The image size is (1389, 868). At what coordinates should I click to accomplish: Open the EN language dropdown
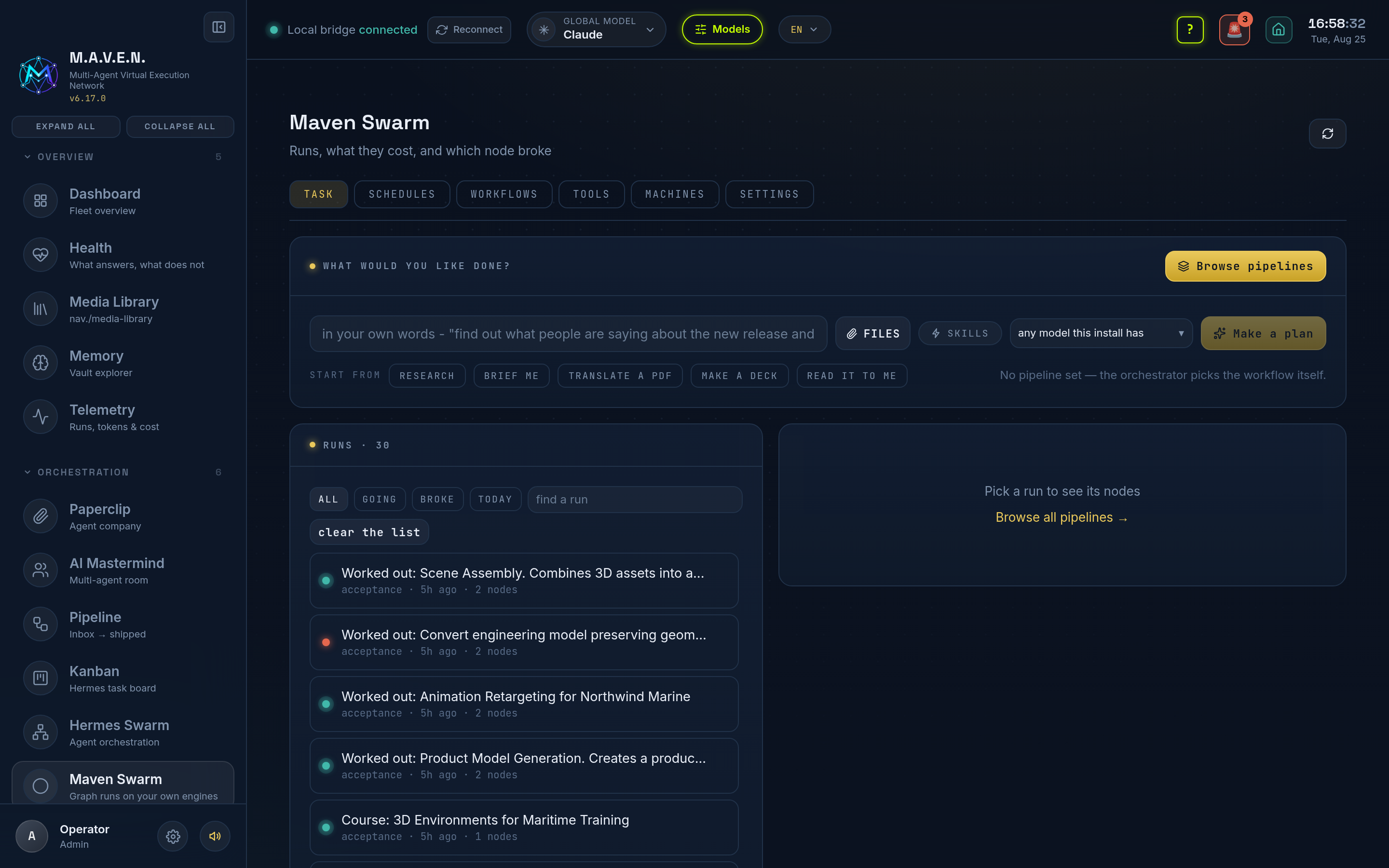click(804, 29)
